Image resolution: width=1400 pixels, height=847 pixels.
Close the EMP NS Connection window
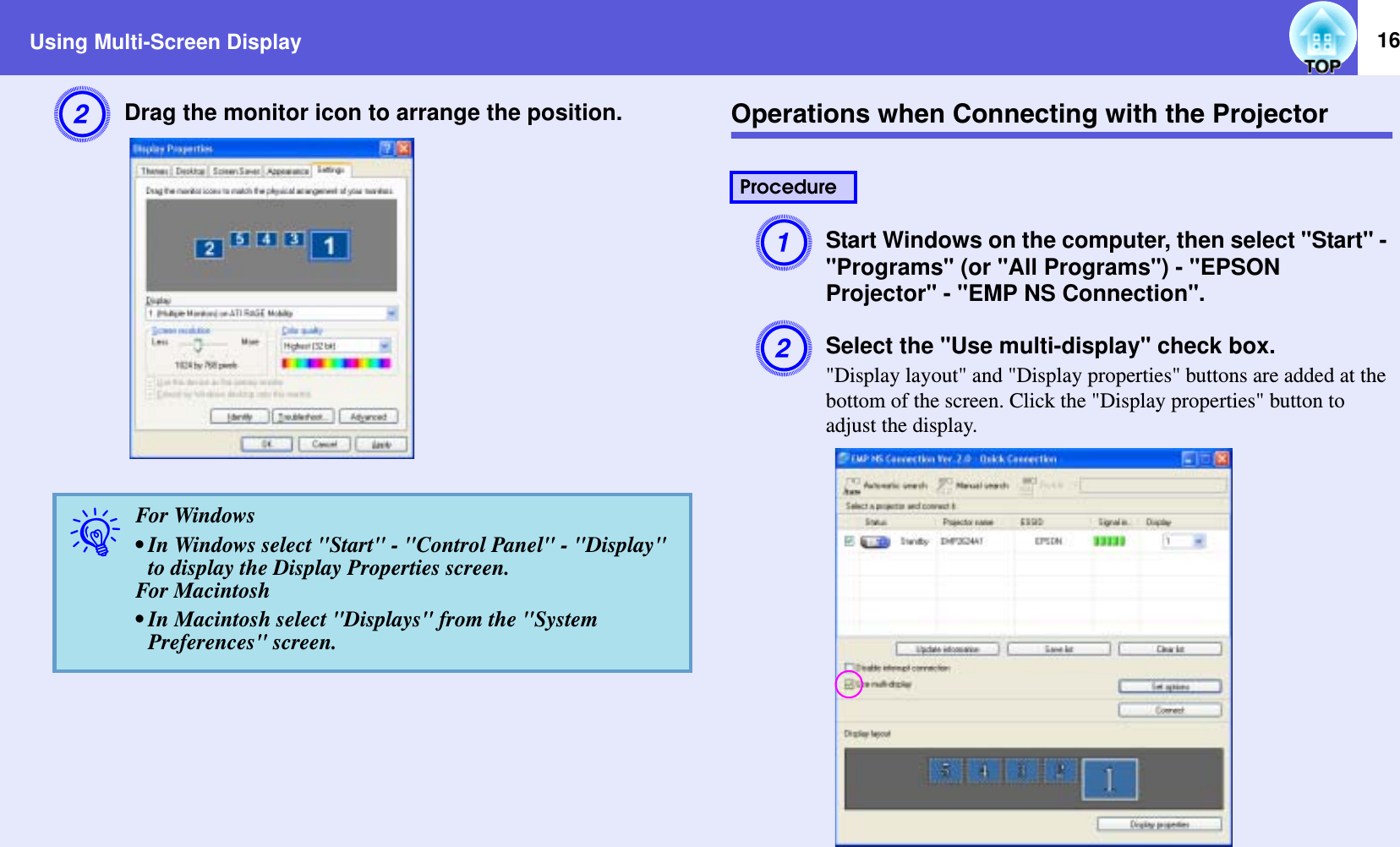(1222, 459)
